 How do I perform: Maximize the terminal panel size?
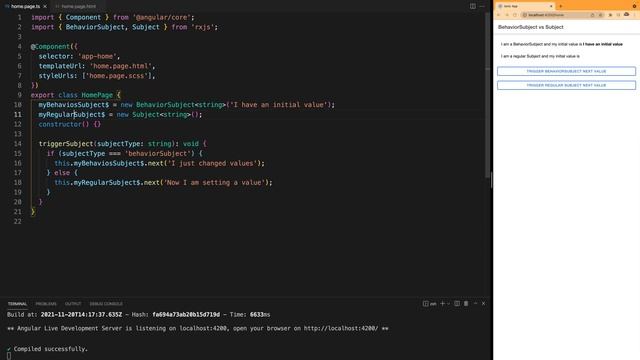476,303
